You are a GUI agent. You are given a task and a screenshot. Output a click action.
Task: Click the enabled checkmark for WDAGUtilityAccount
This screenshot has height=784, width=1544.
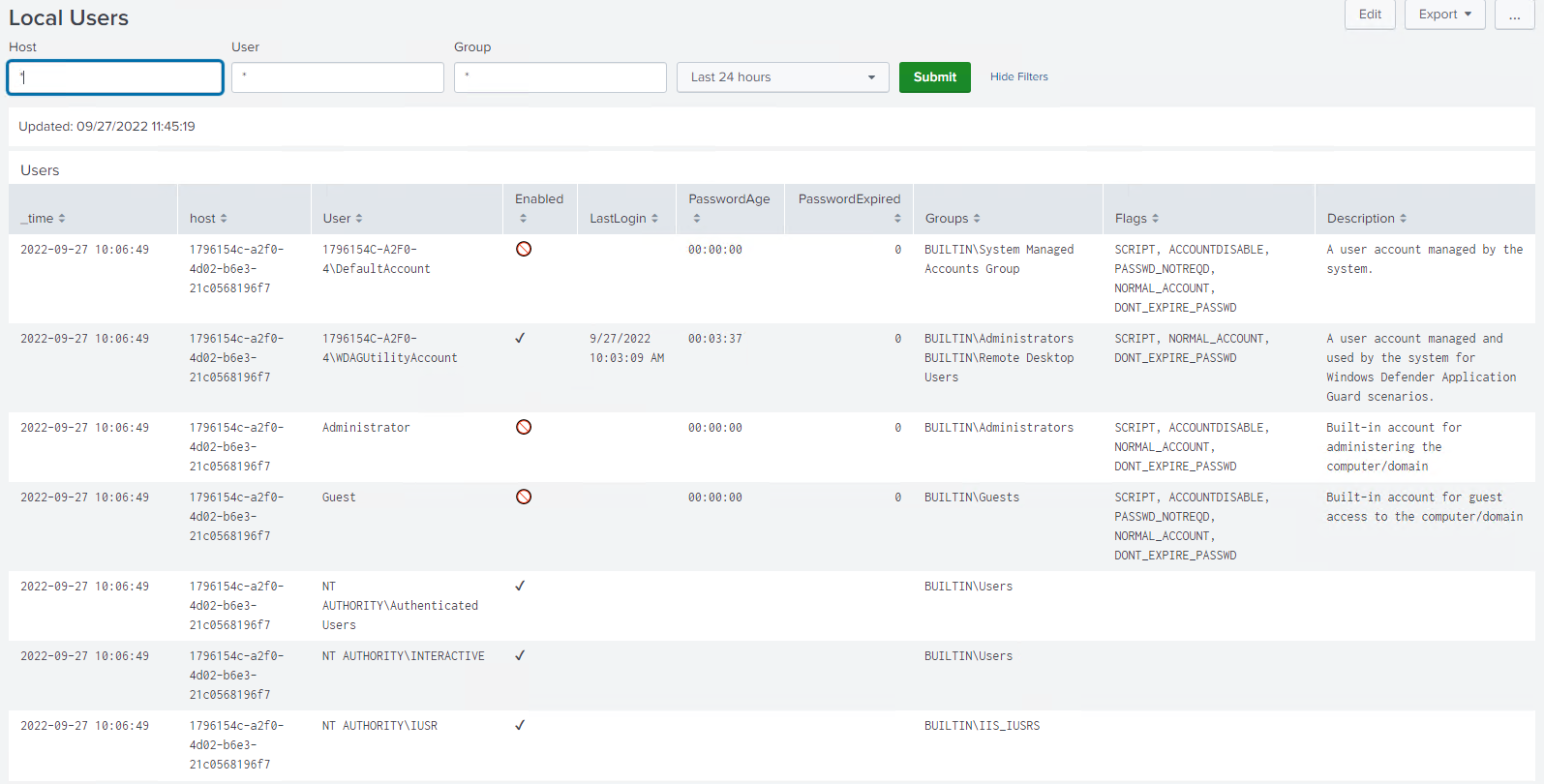520,338
